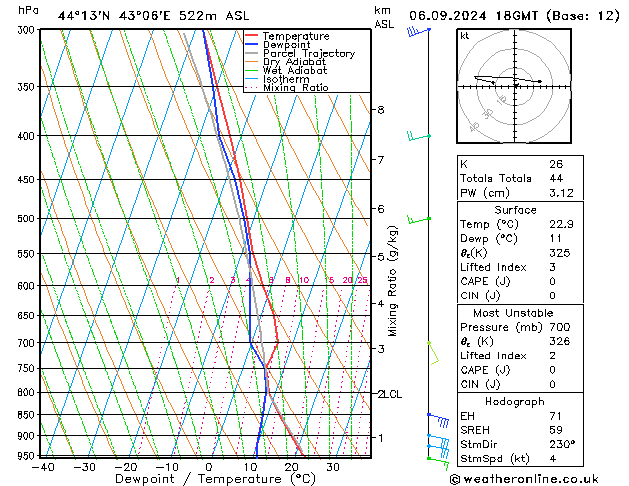Select 'Dry Adiabat' legend label

(294, 62)
